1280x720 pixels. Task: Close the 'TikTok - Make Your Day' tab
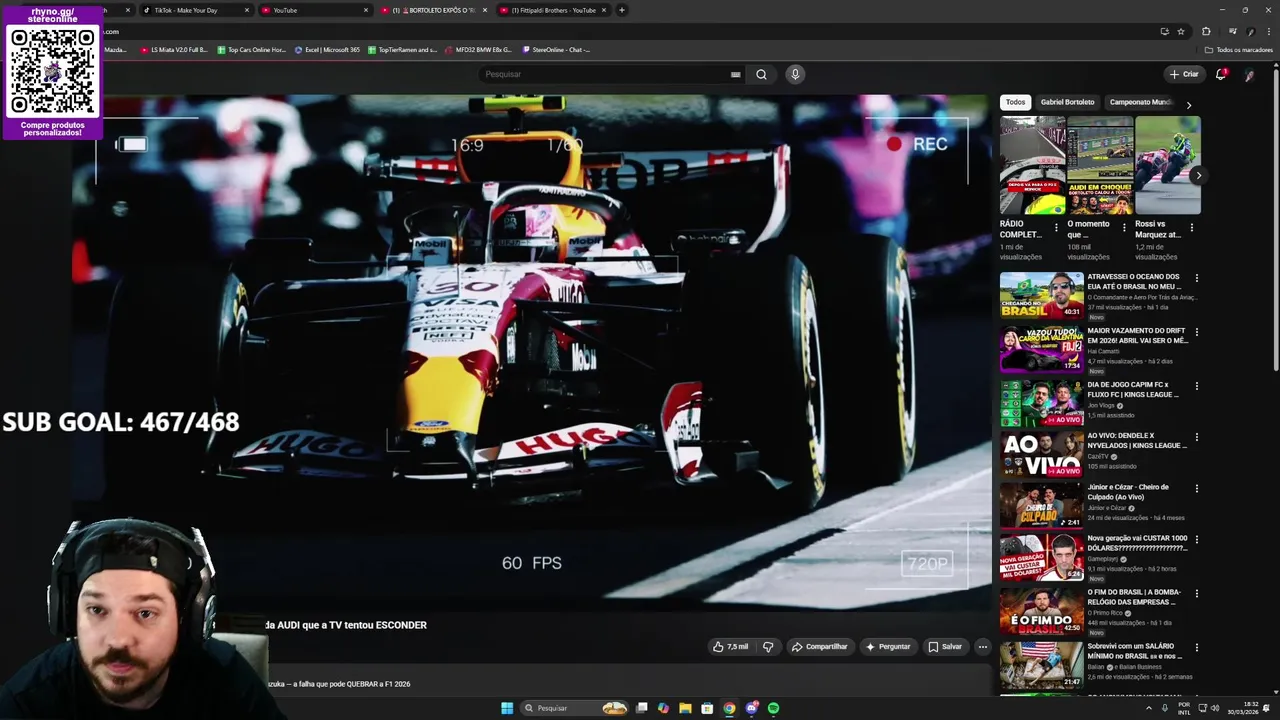point(247,10)
